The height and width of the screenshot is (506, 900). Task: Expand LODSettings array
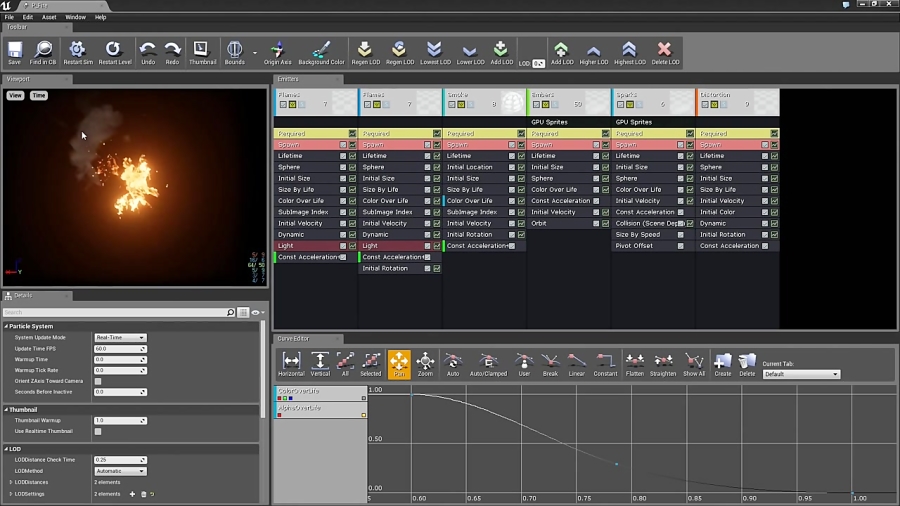click(11, 494)
